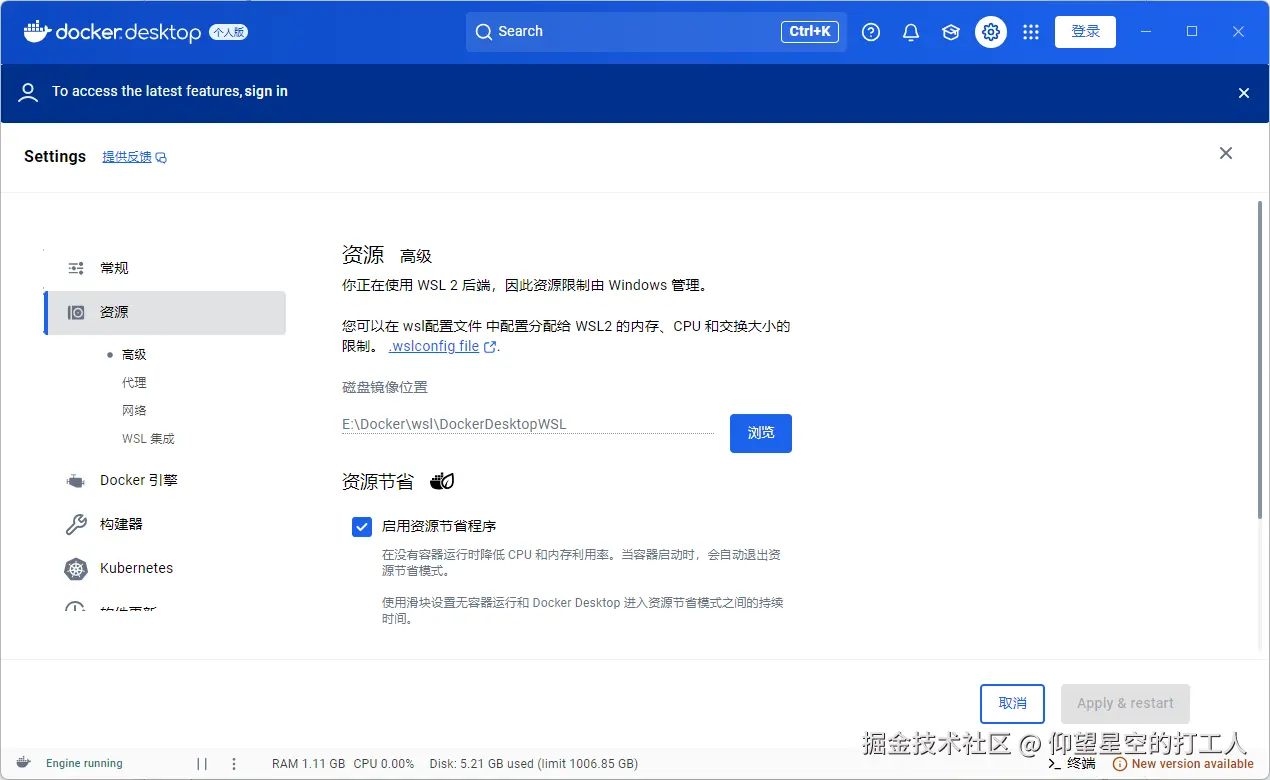Click the New version available notice

click(x=1192, y=764)
